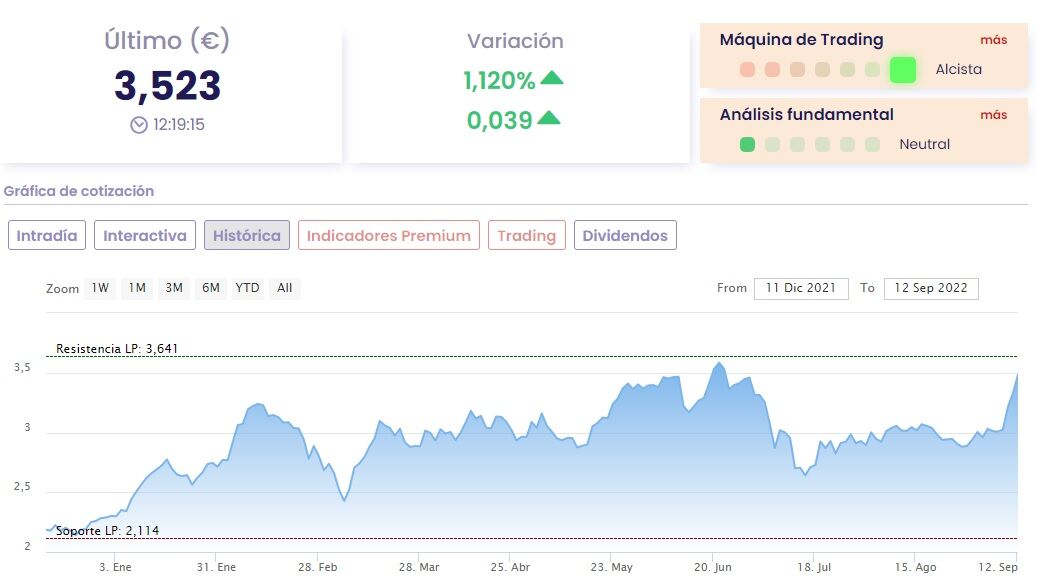
Task: Click the clock icon beside 12:19:15
Action: [139, 125]
